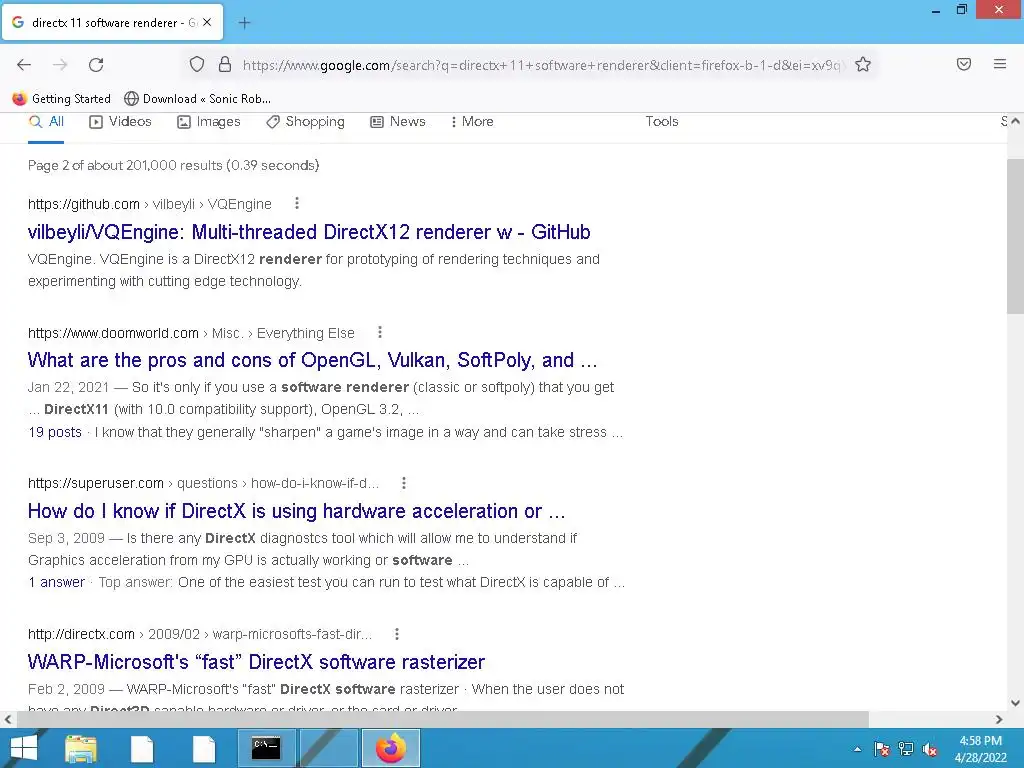Open Getting Started bookmark
1024x768 pixels.
pos(61,99)
